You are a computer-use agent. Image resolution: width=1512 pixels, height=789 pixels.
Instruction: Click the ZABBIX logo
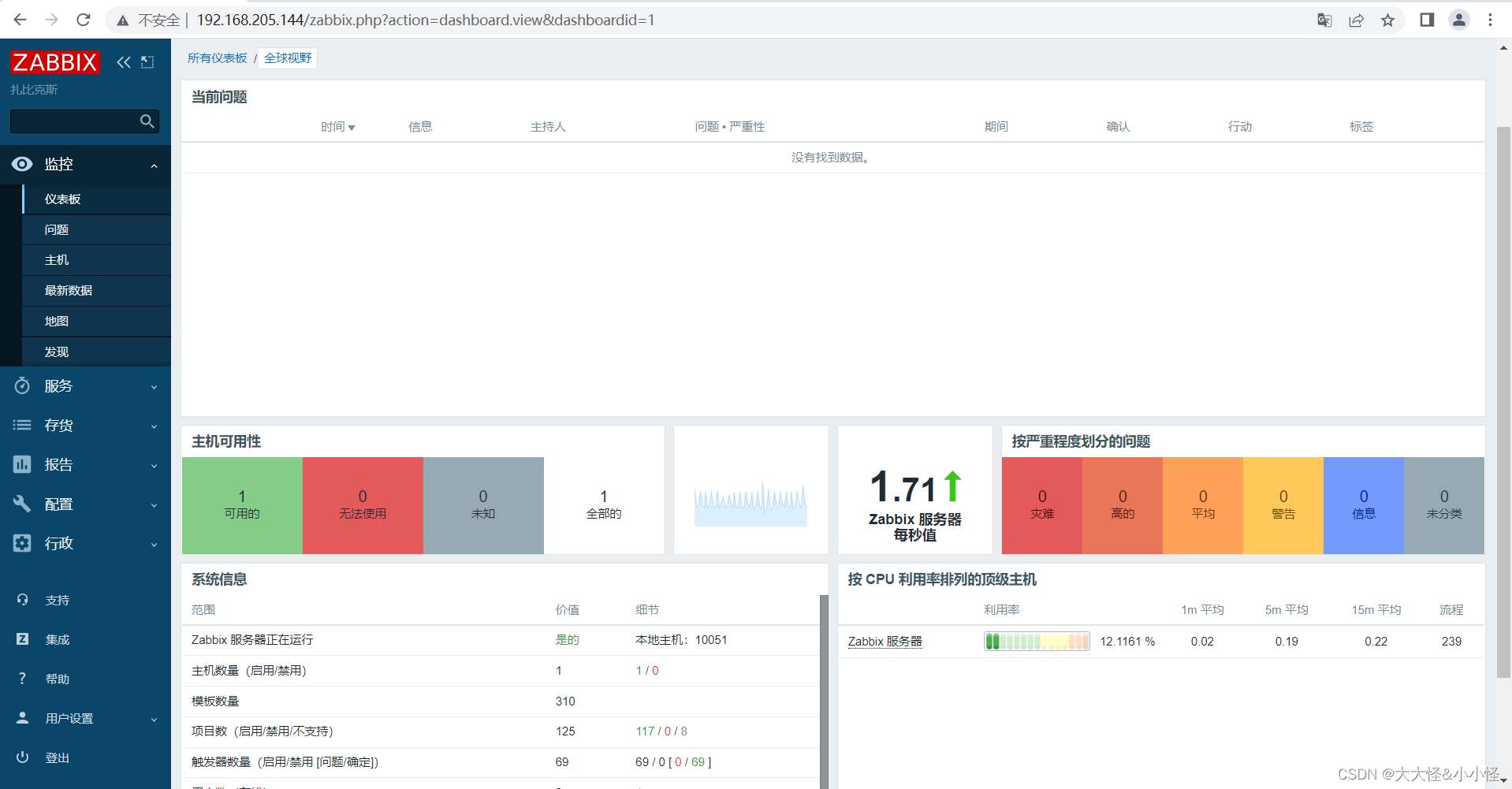click(55, 62)
